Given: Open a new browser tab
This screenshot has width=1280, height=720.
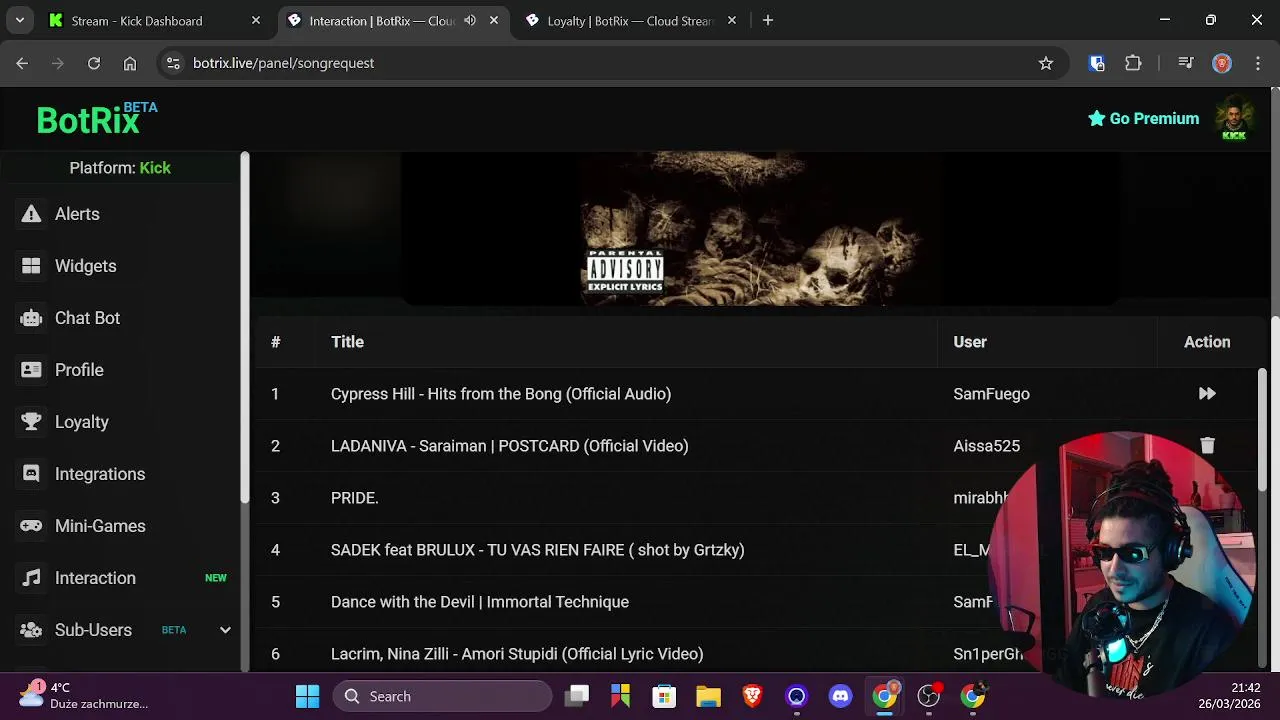Looking at the screenshot, I should (x=768, y=20).
